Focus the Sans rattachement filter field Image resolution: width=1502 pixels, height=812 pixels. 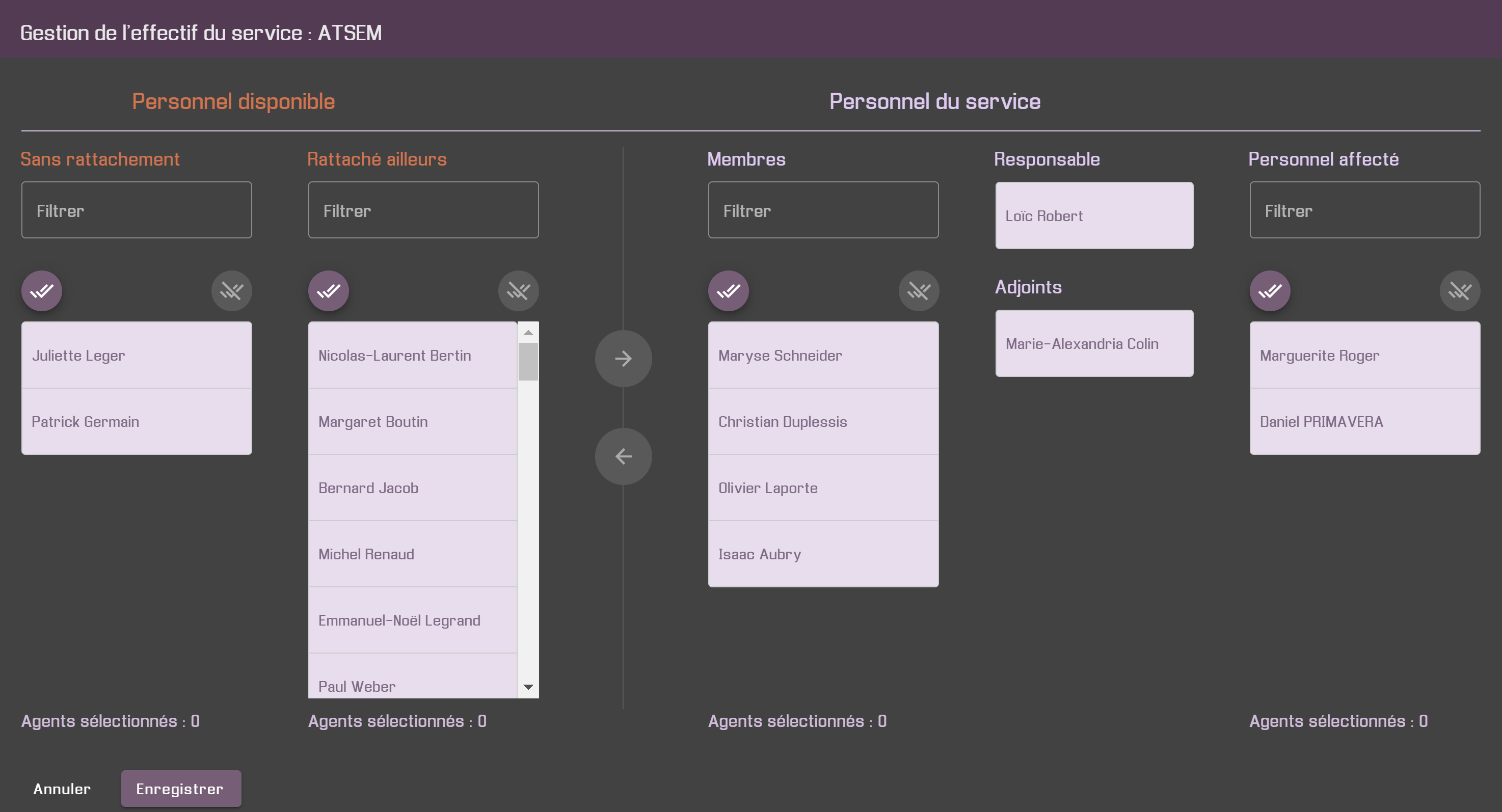[x=137, y=210]
